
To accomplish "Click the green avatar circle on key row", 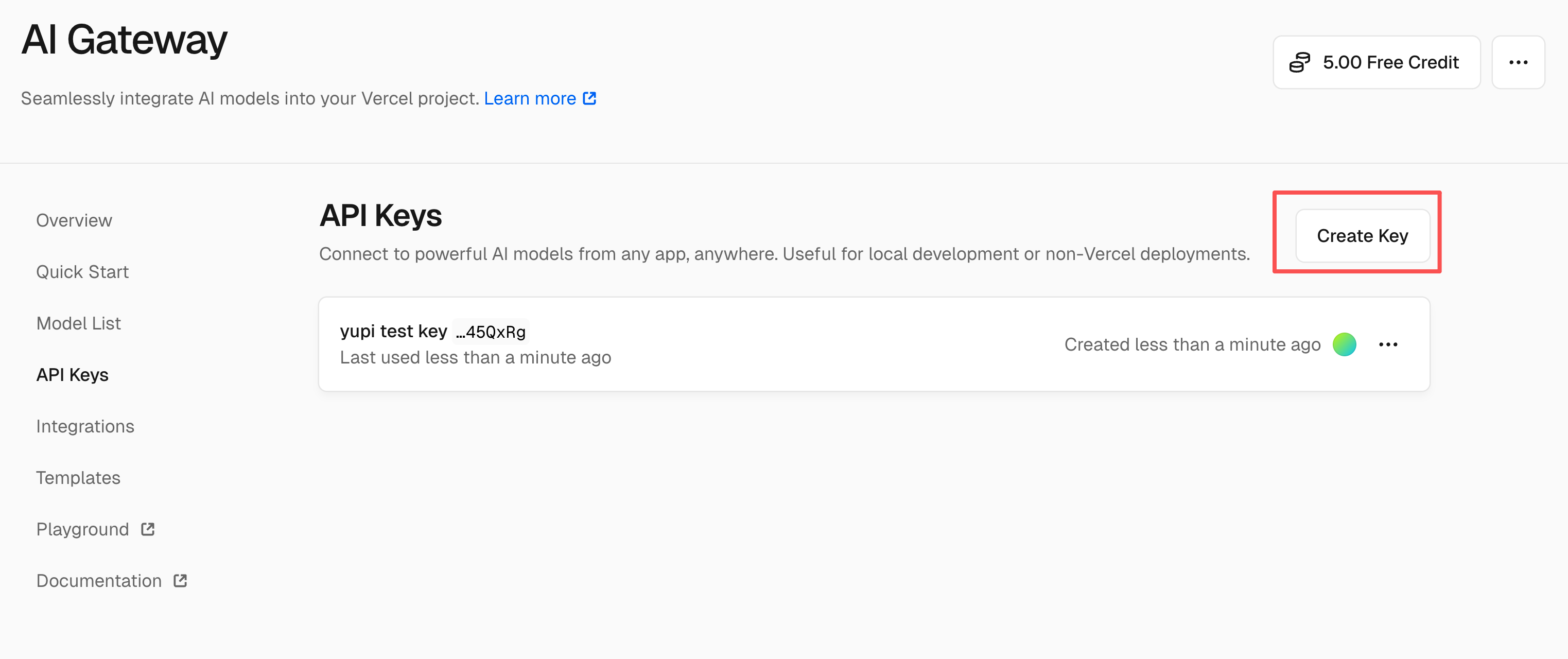I will 1344,345.
